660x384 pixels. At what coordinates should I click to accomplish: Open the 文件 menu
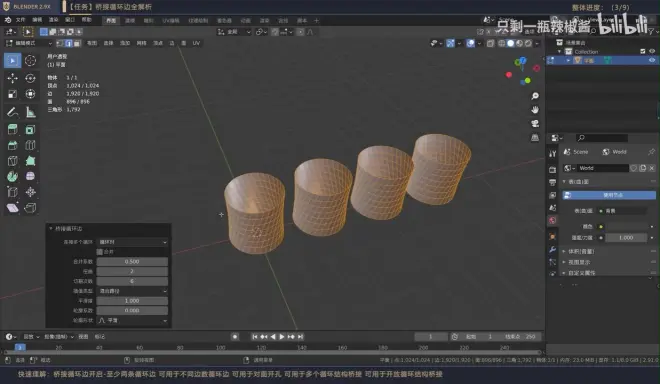tap(20, 20)
